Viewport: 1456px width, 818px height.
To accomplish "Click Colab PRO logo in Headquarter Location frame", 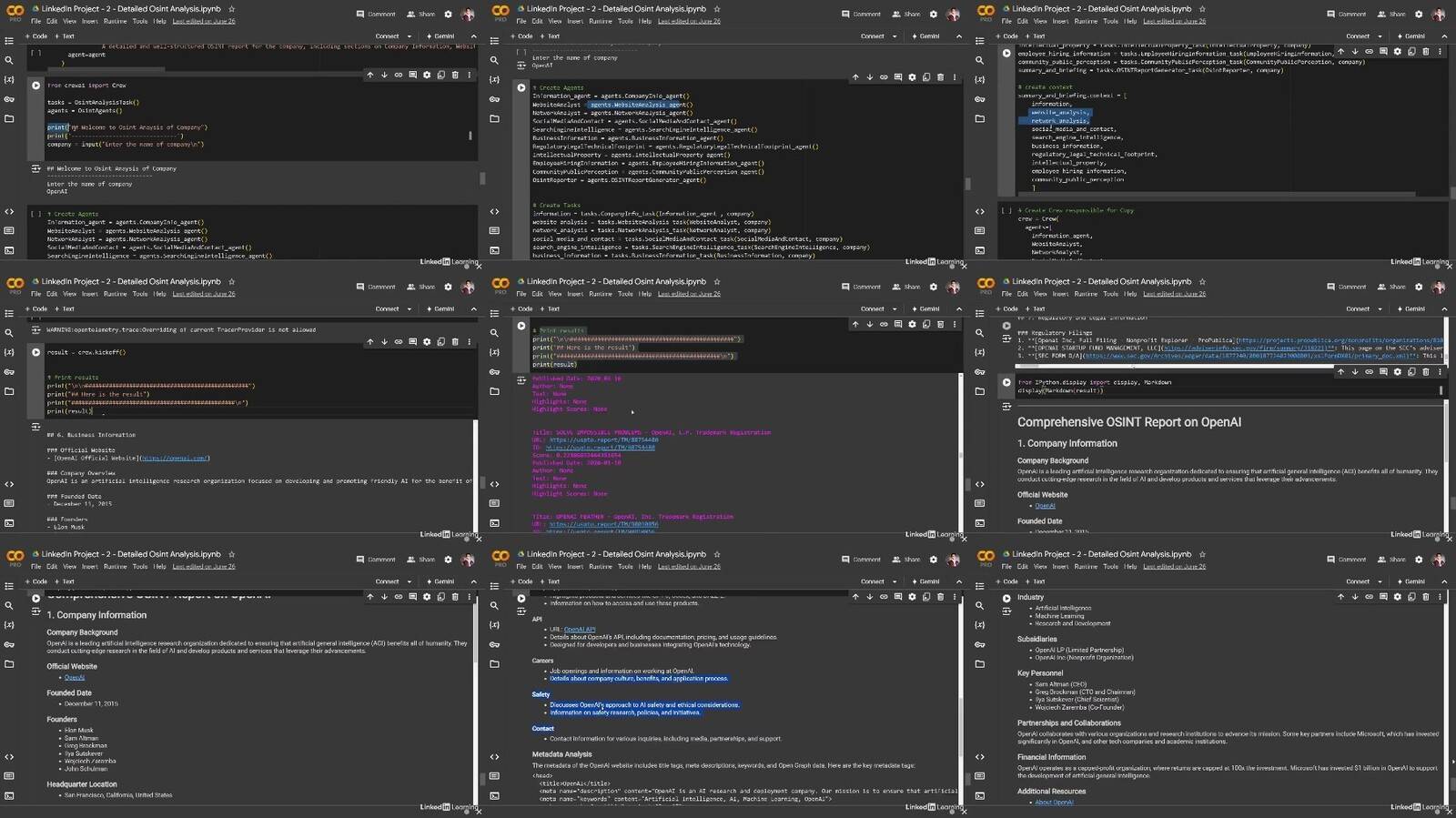I will [x=15, y=558].
